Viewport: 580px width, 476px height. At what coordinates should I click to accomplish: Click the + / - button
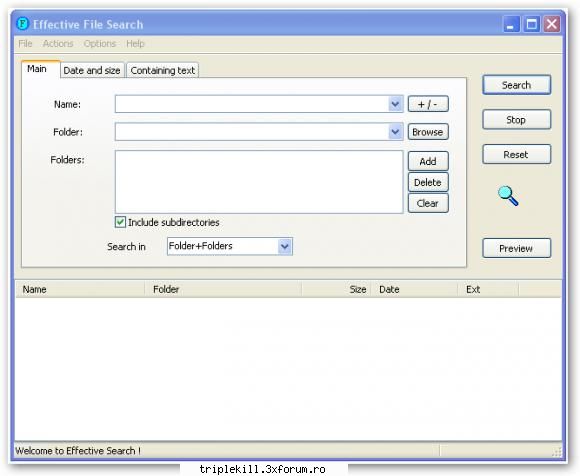[x=428, y=104]
